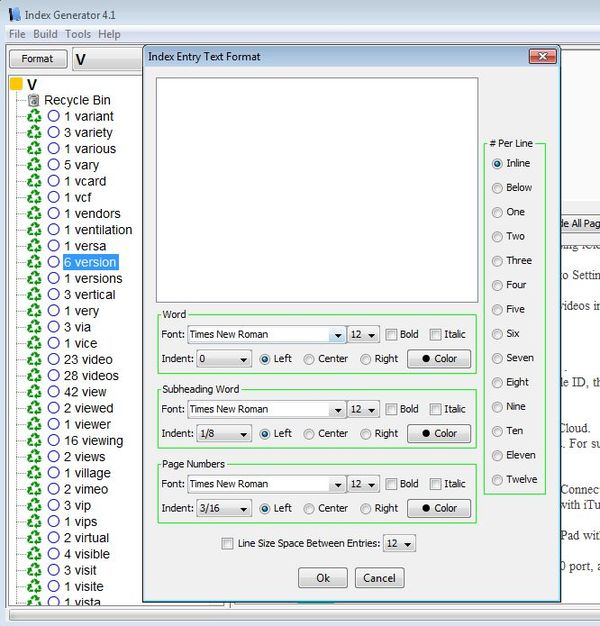Open Word Indent dropdown showing 0
This screenshot has width=600, height=626.
pos(224,359)
